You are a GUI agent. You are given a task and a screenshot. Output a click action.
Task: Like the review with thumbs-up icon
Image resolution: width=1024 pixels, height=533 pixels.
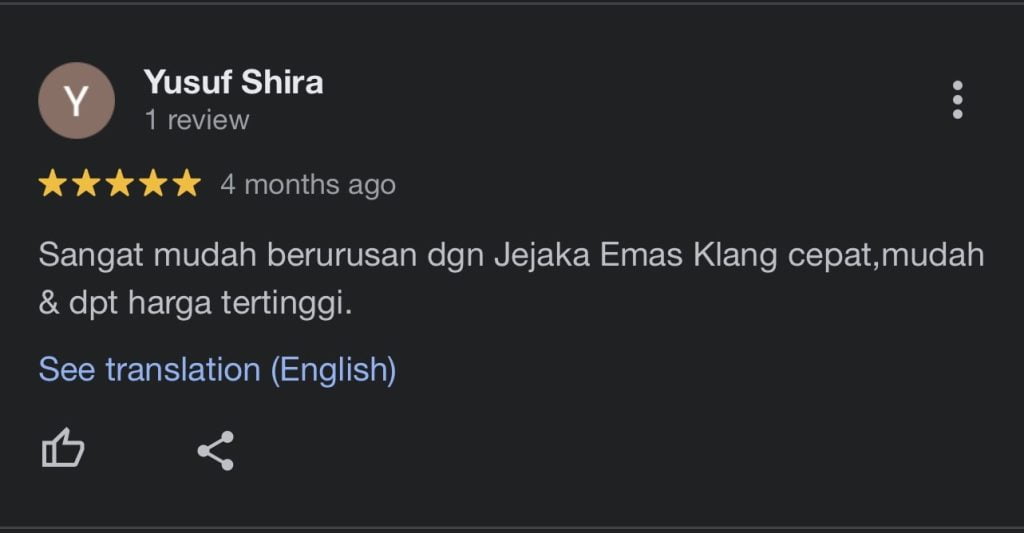63,449
